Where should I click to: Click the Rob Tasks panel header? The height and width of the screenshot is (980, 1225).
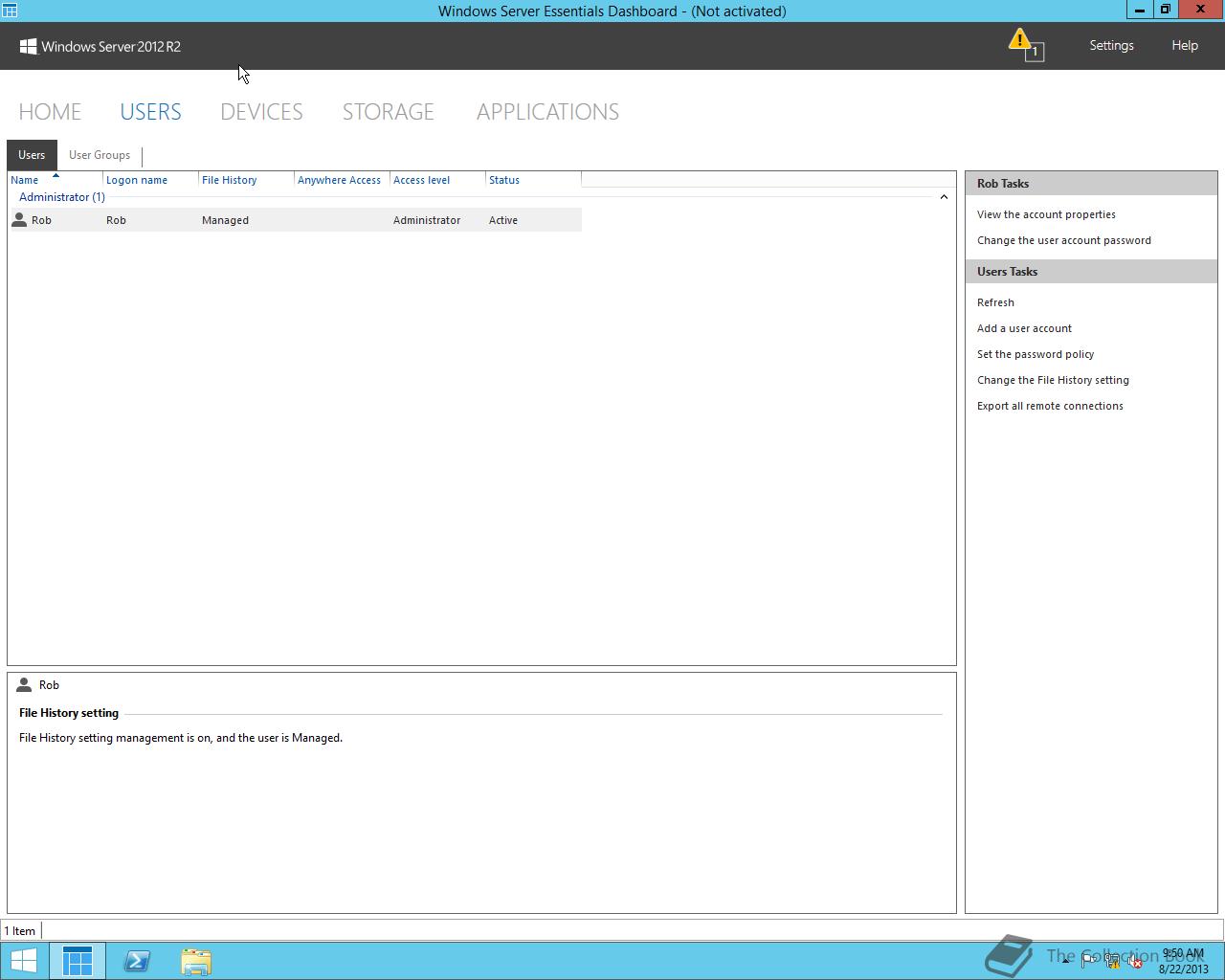[1091, 184]
